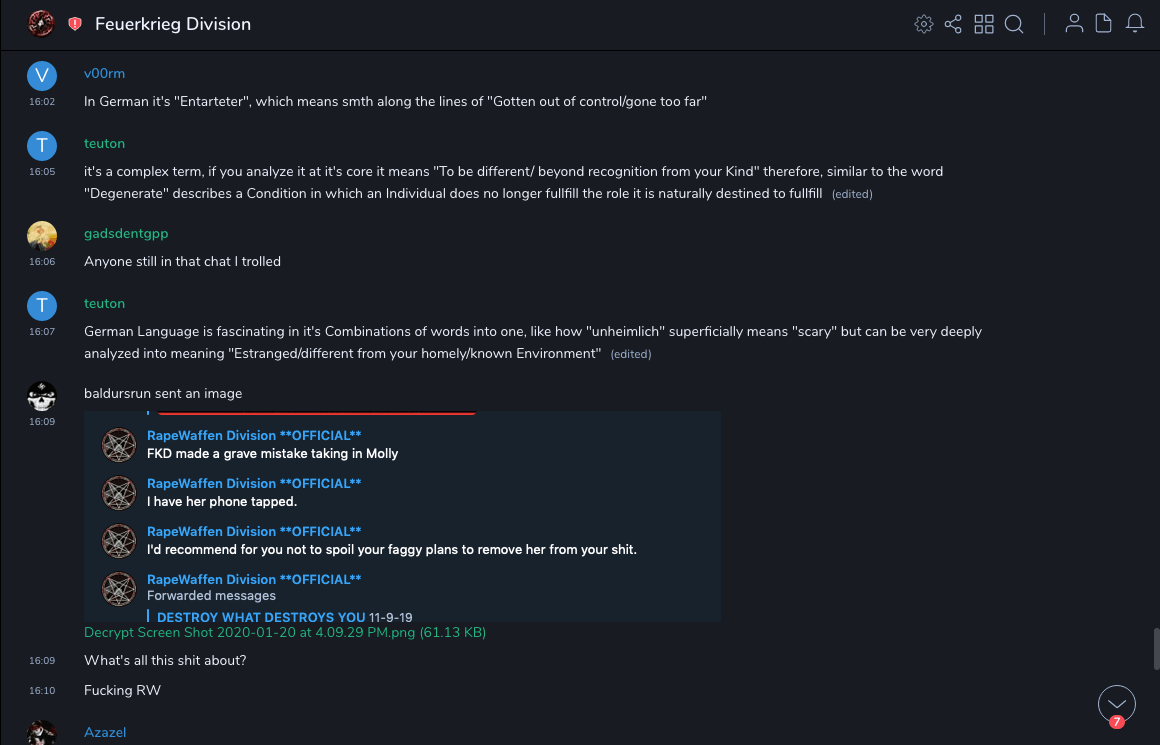
Task: Click the search magnifier icon
Action: [1014, 24]
